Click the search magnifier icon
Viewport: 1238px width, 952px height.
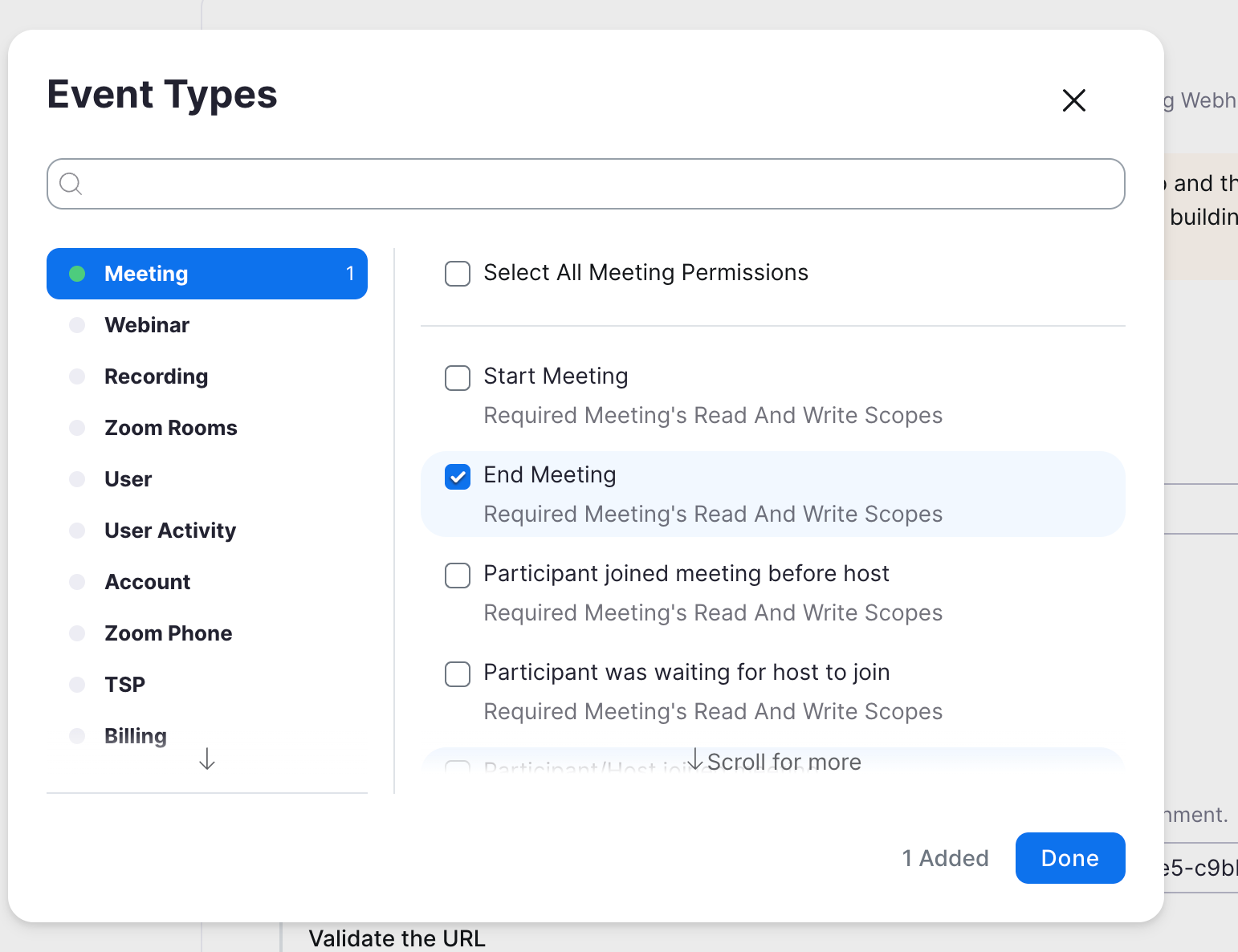click(71, 184)
